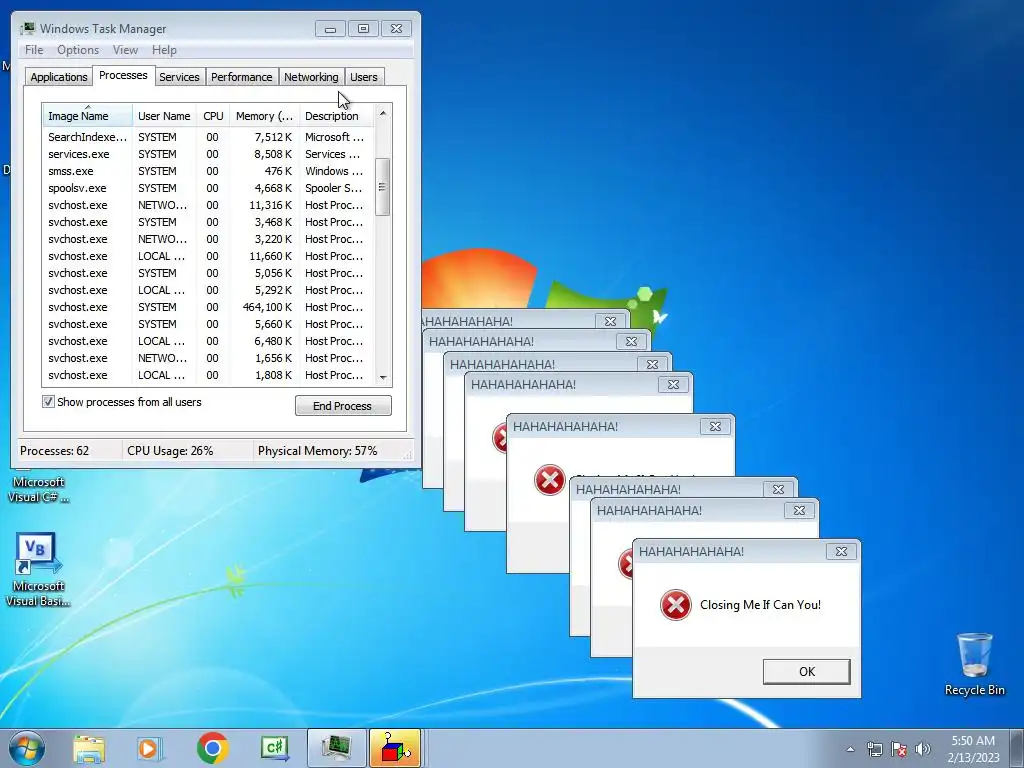Click the process list scroll up arrow

[383, 114]
